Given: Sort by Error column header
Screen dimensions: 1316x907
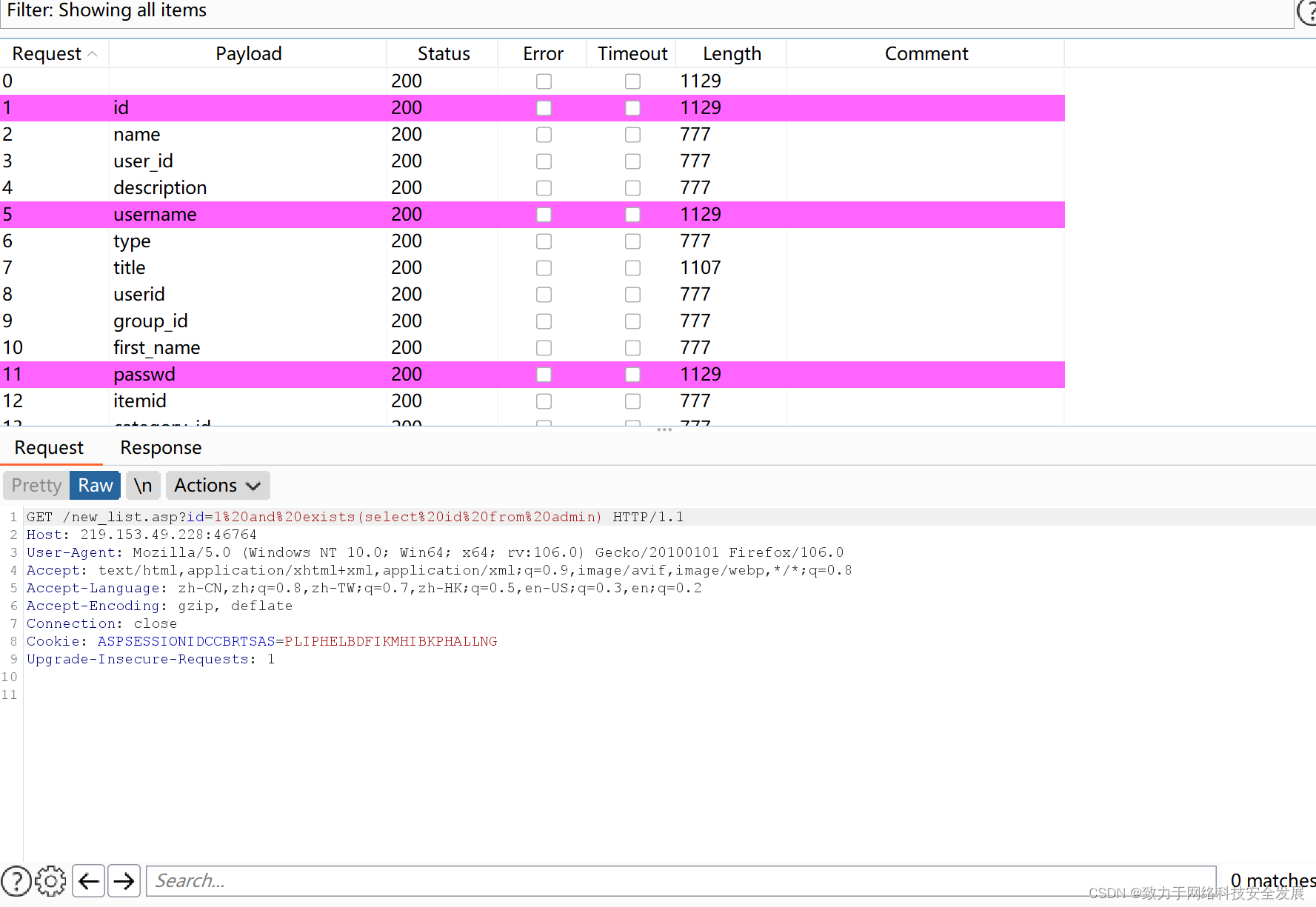Looking at the screenshot, I should coord(543,54).
